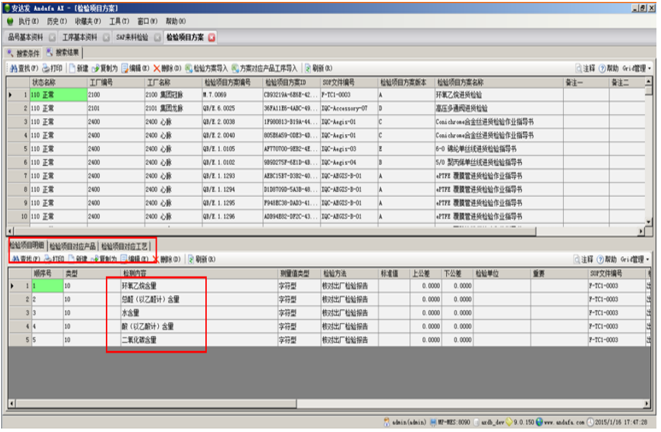Select the 水含量 inspection item row

tap(136, 311)
